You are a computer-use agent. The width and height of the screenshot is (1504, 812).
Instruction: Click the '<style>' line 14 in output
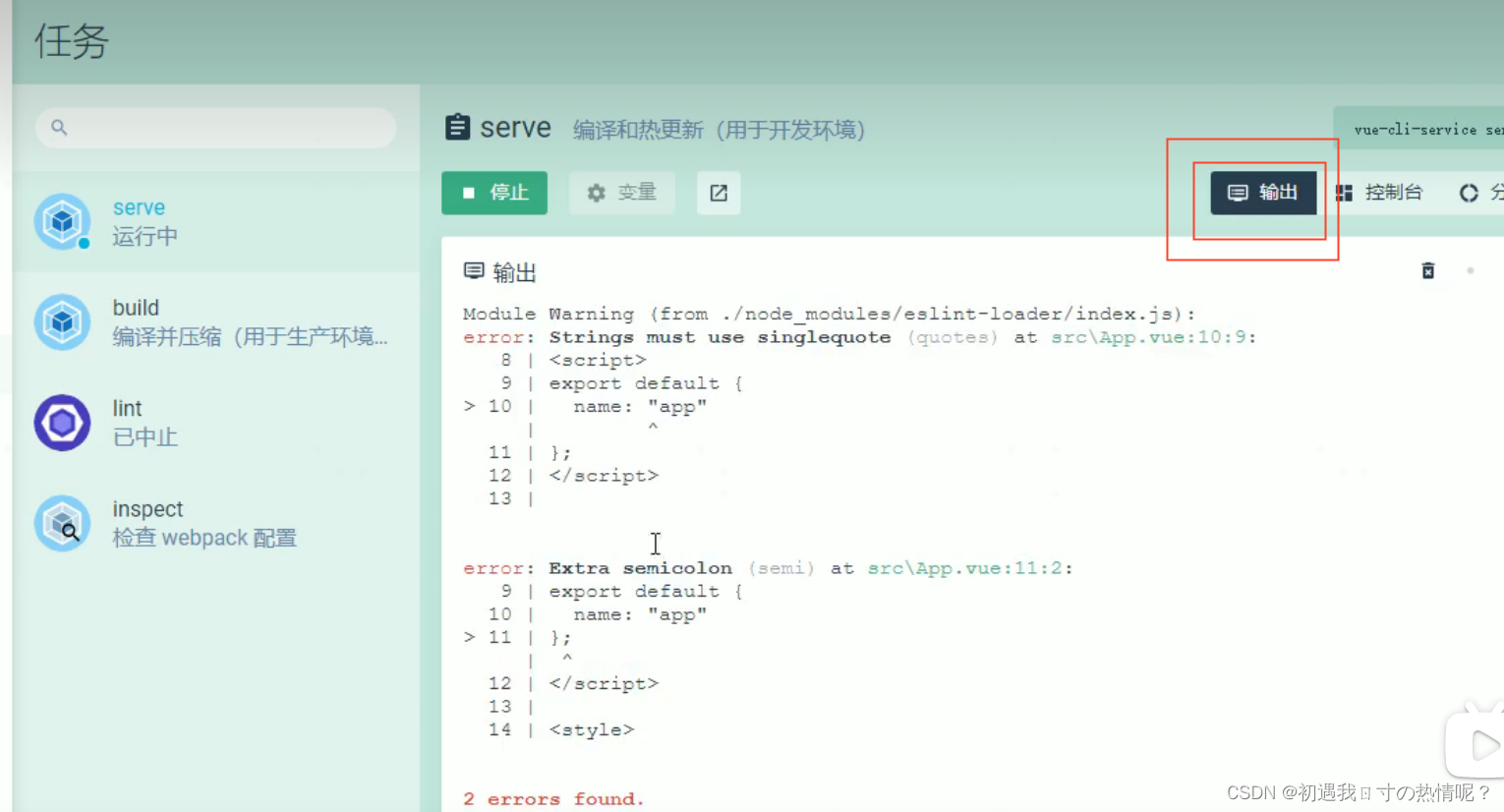(x=591, y=729)
